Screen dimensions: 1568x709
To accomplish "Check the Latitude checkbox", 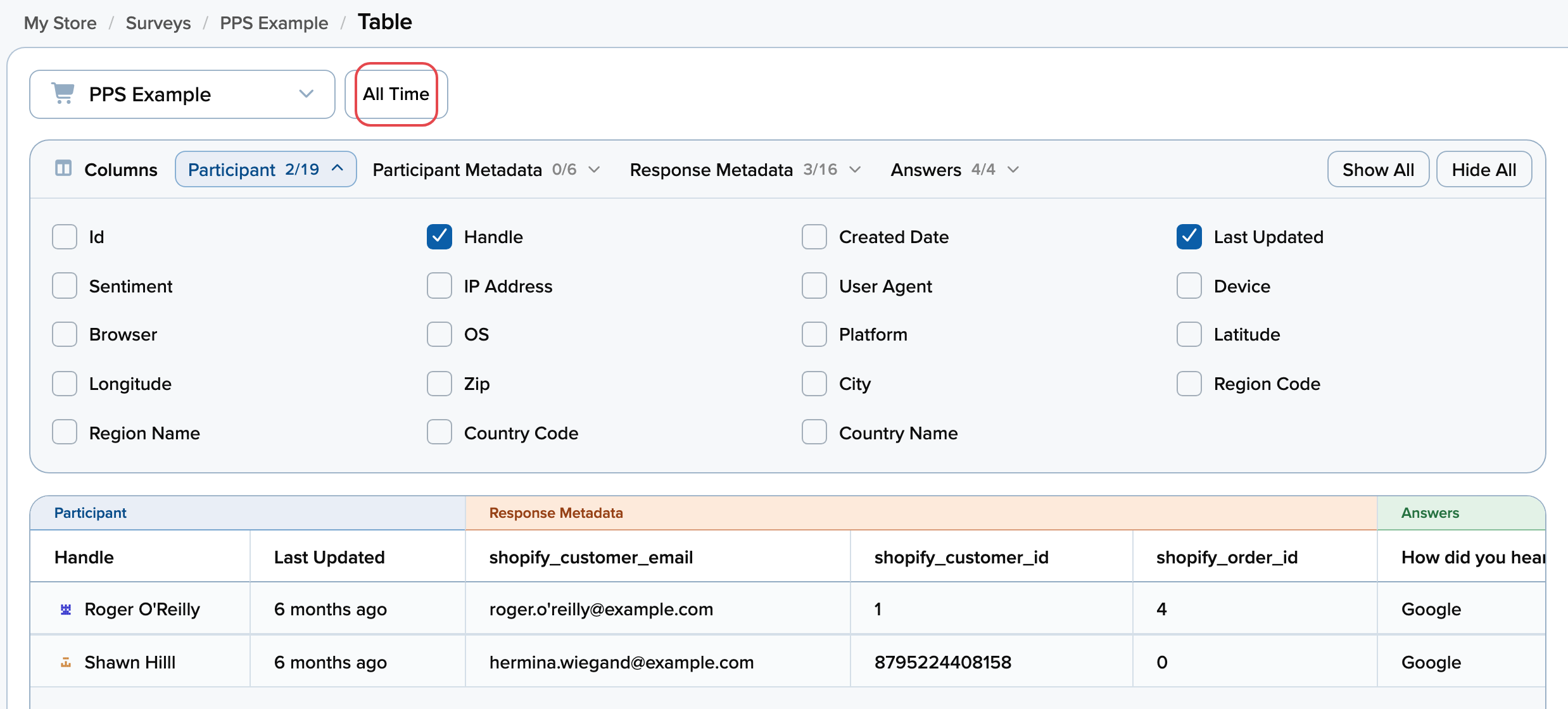I will click(1189, 334).
